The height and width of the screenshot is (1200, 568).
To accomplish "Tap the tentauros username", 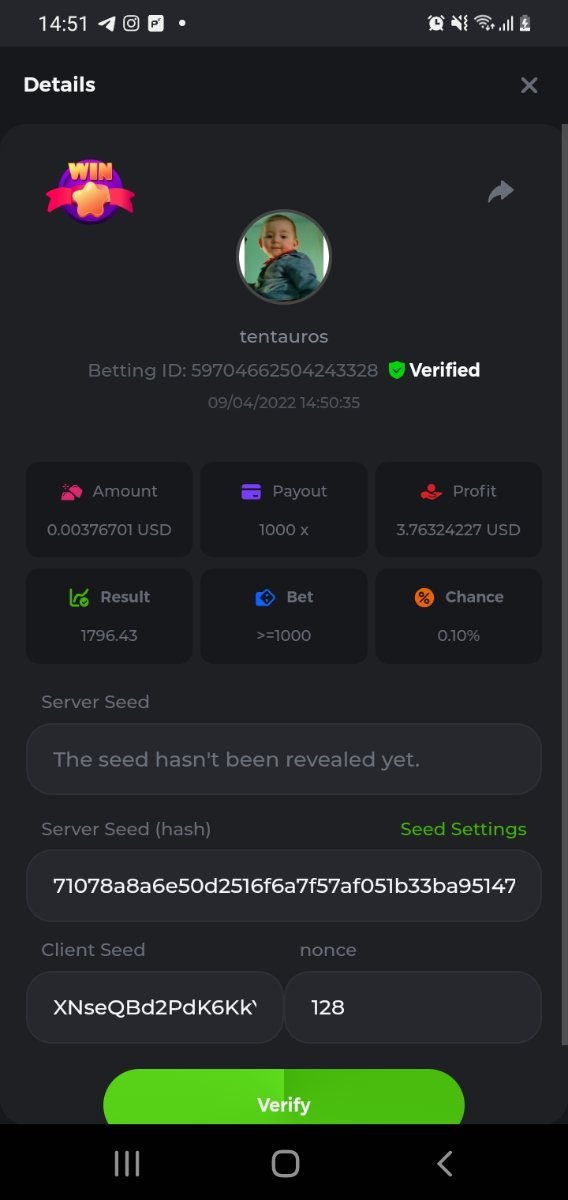I will tap(284, 336).
